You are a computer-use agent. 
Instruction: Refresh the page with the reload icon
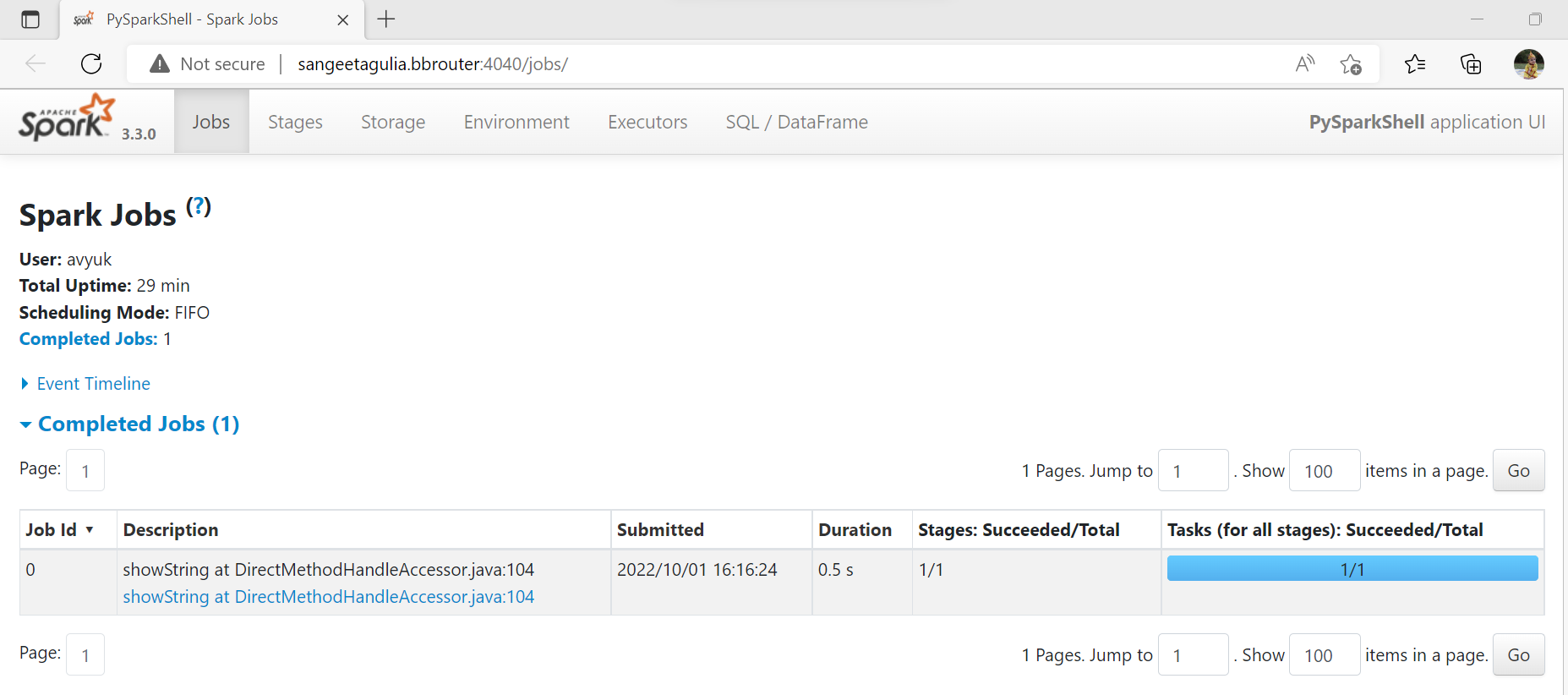click(91, 63)
